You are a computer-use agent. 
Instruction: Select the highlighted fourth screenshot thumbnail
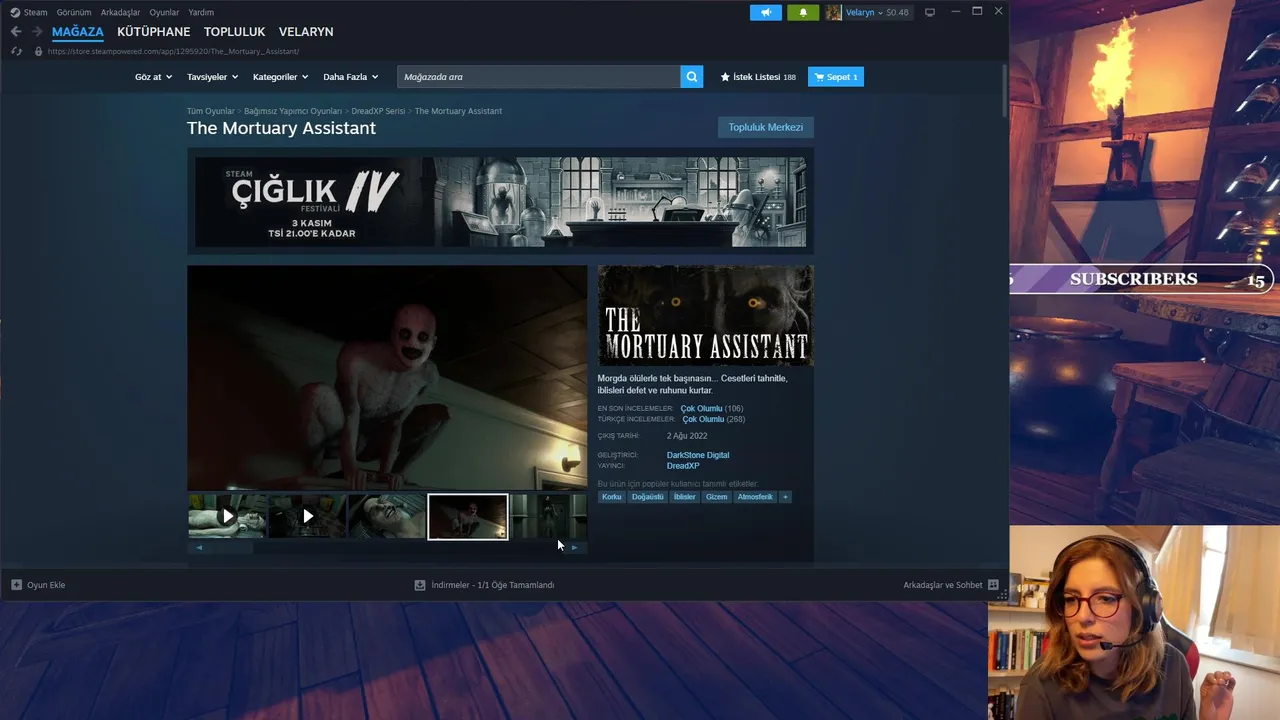468,517
